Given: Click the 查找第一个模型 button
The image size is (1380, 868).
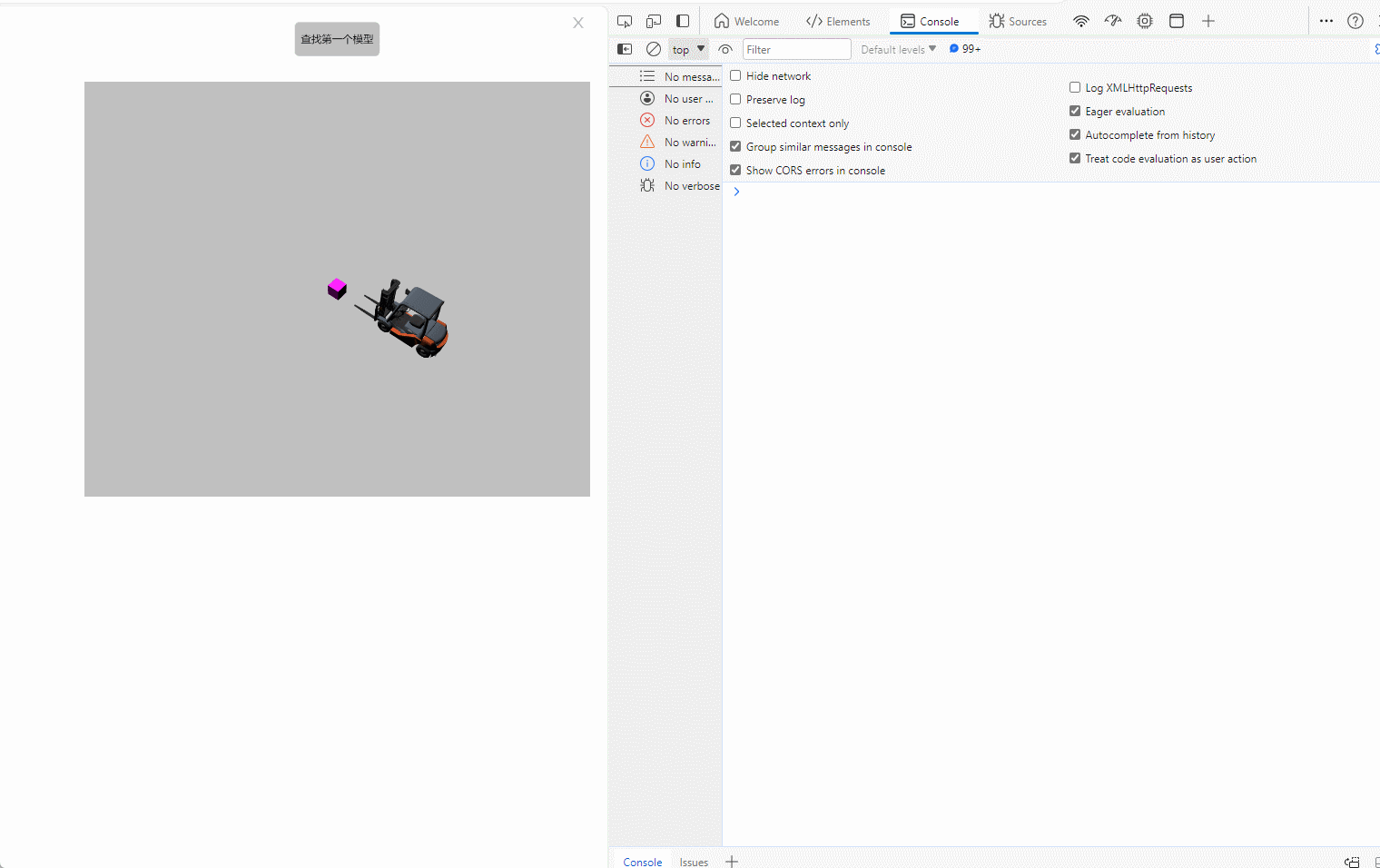Looking at the screenshot, I should pos(337,39).
